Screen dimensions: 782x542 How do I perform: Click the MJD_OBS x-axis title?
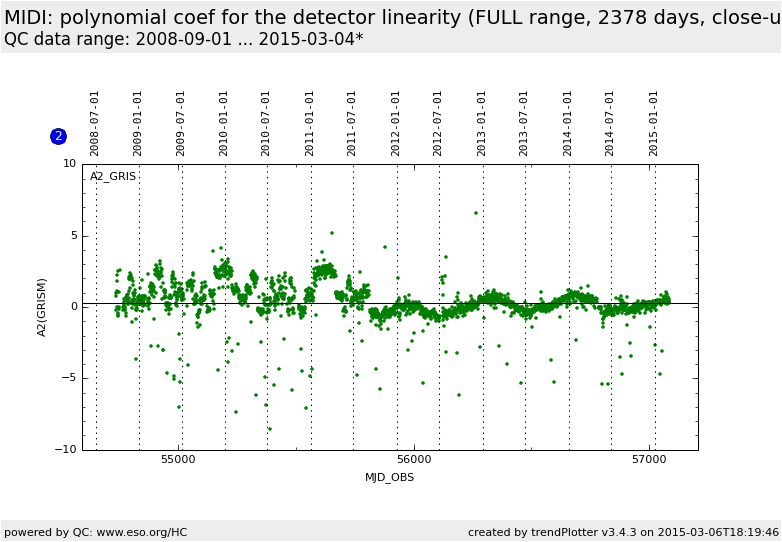coord(389,477)
